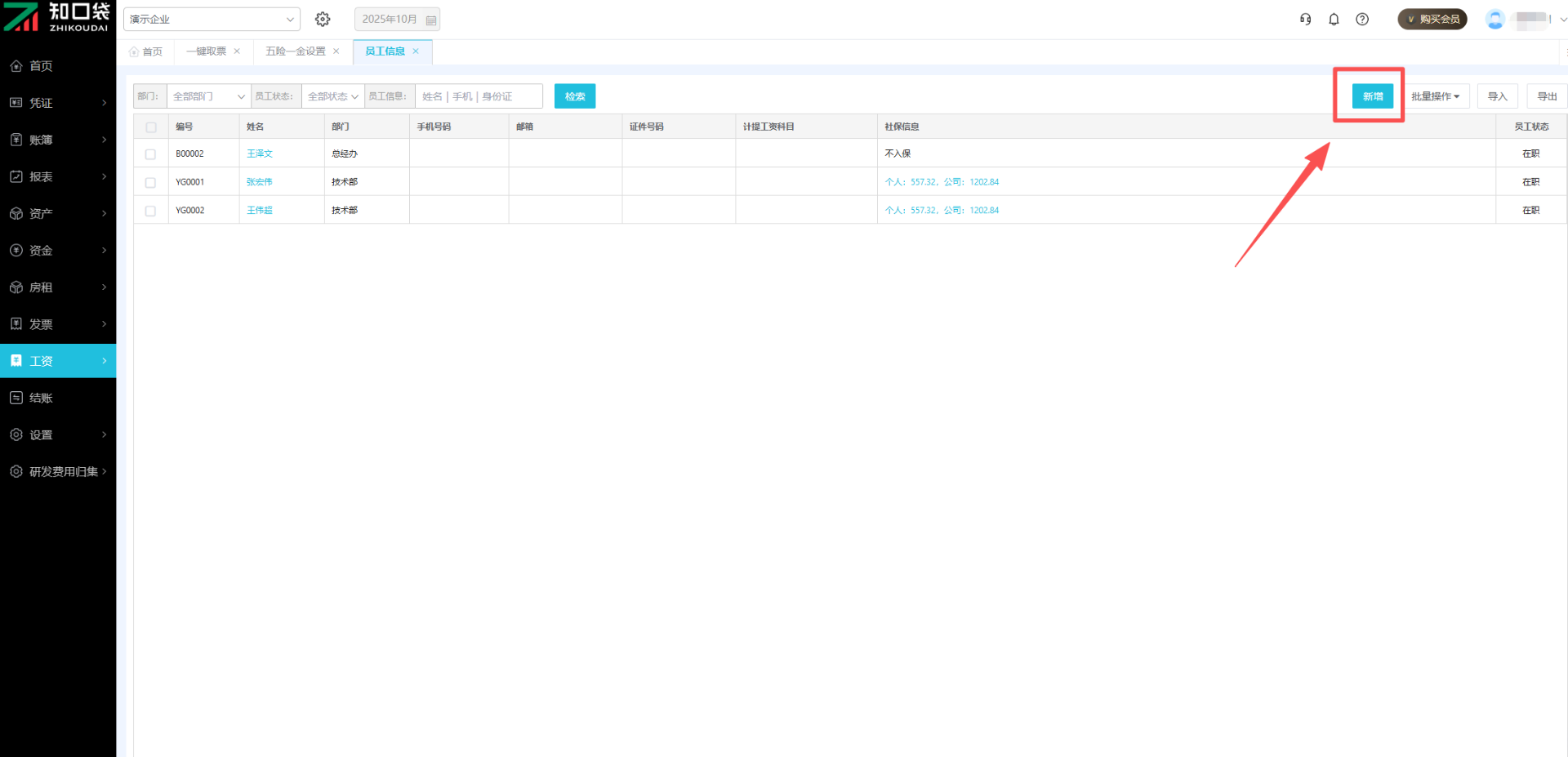Expand the 发票 sidebar menu
The image size is (1568, 757).
tap(57, 324)
